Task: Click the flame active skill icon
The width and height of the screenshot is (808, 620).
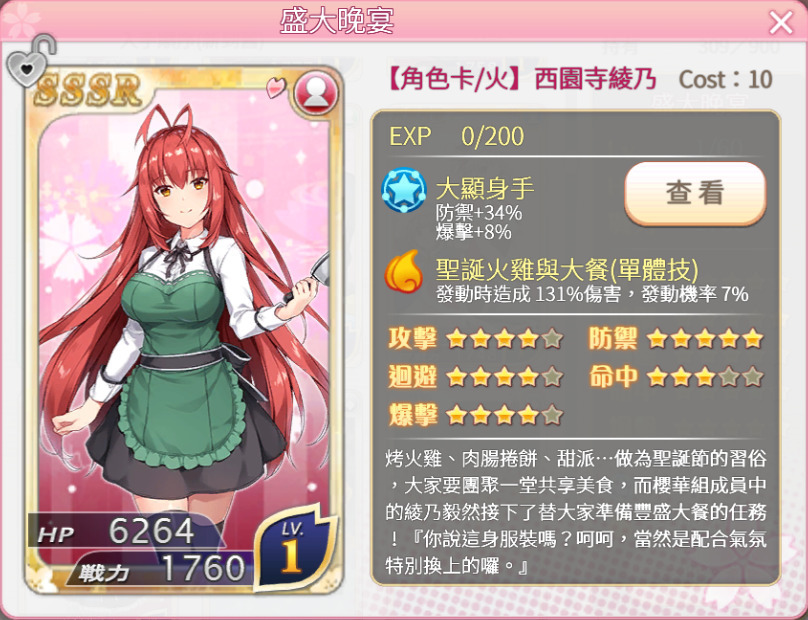Action: click(x=403, y=272)
